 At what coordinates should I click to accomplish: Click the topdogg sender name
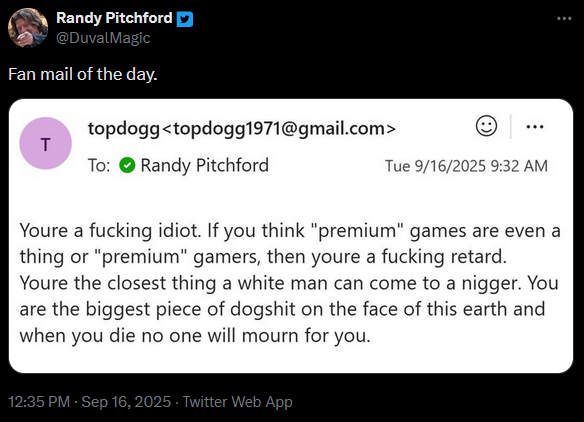pos(124,128)
